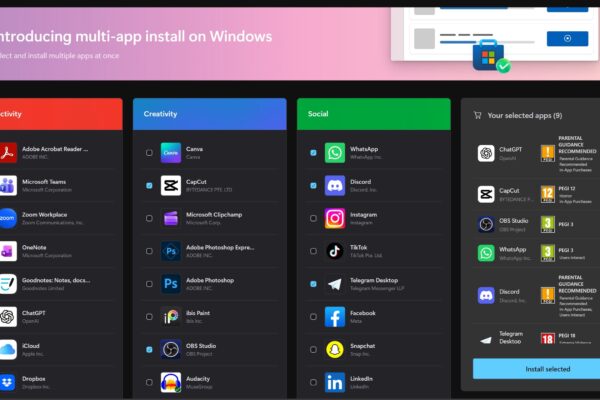Screen dimensions: 600x400
Task: Uncheck the WhatsApp checkbox
Action: 313,153
